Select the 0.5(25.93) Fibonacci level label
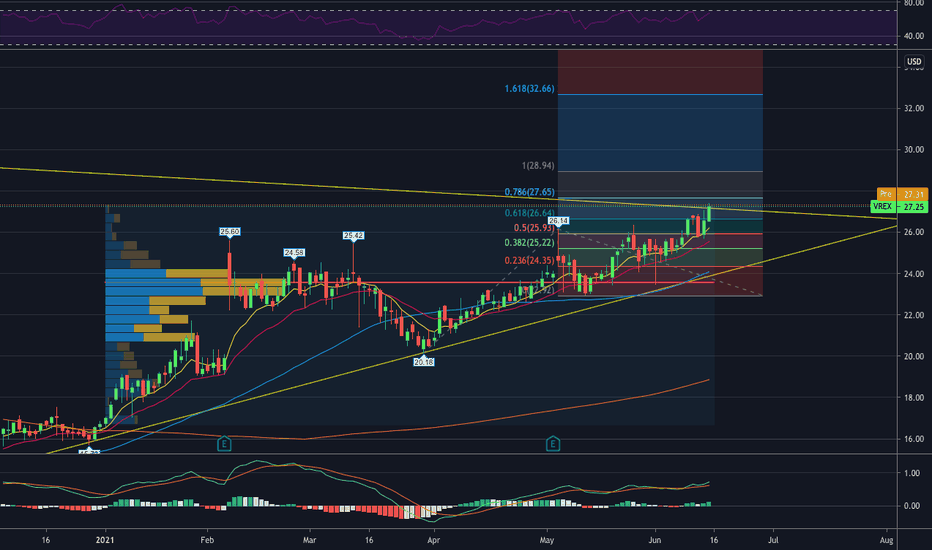Image resolution: width=932 pixels, height=550 pixels. click(x=534, y=228)
